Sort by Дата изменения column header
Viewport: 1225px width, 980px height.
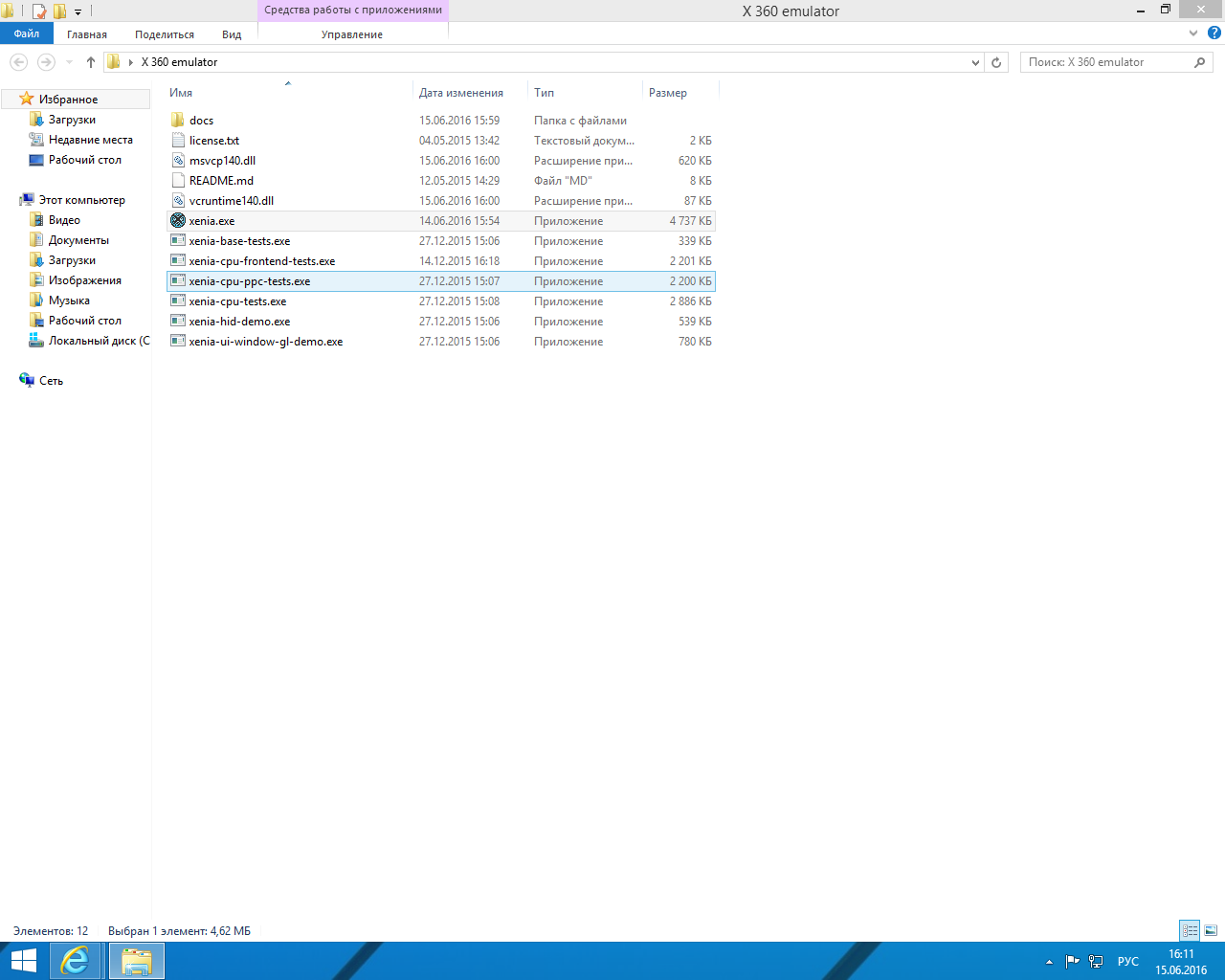(x=461, y=93)
